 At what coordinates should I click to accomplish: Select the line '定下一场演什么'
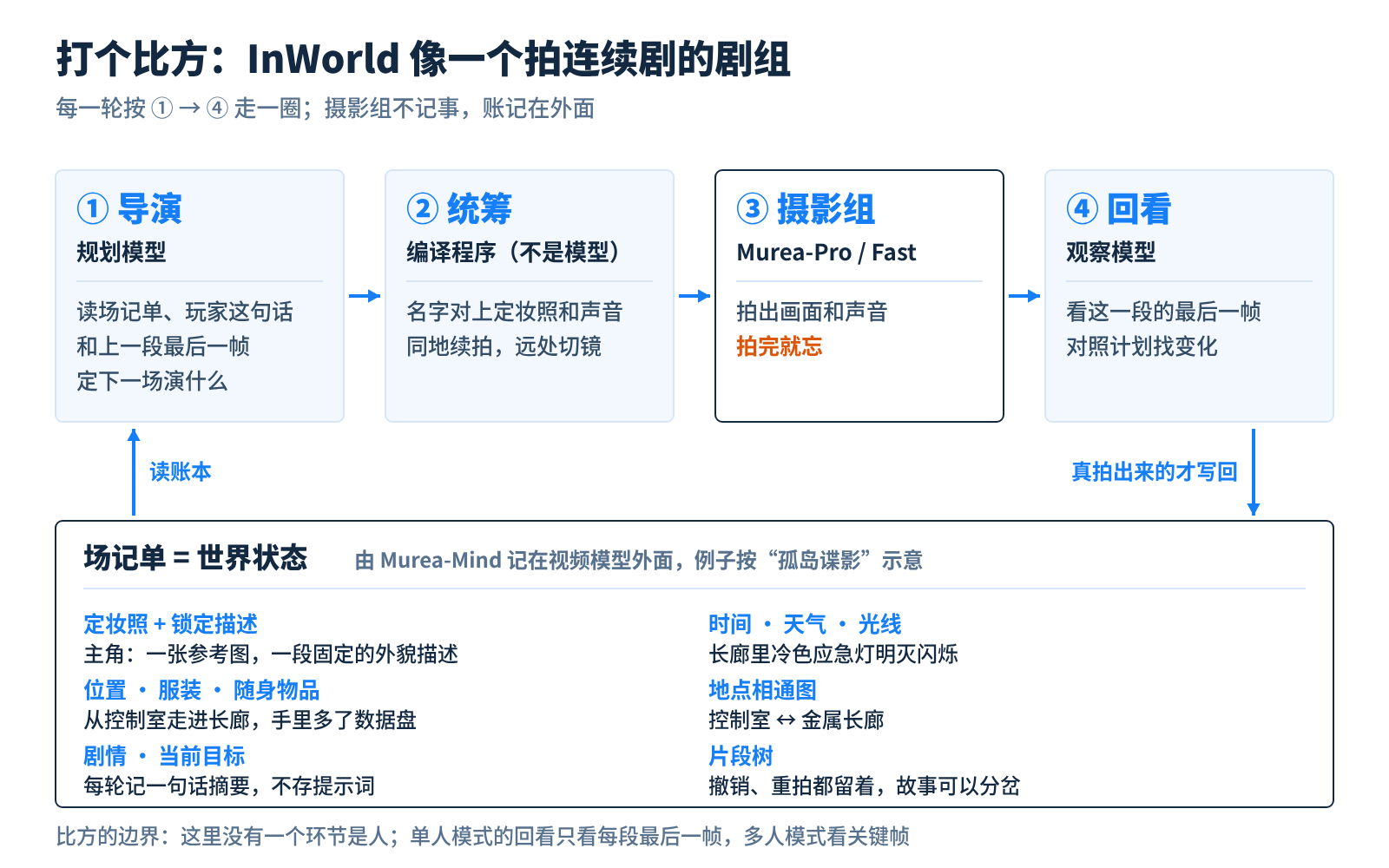(152, 381)
